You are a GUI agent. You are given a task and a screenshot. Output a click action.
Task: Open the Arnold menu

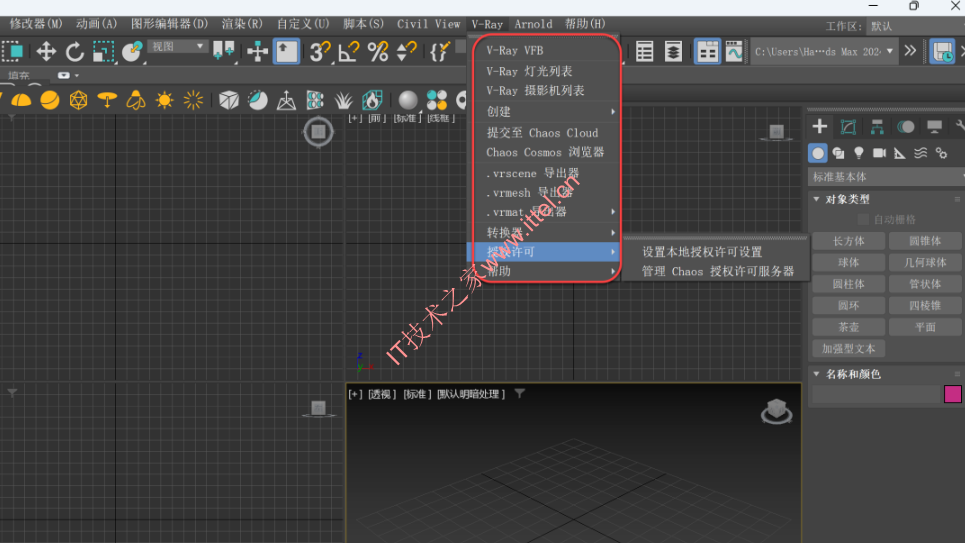pos(533,24)
